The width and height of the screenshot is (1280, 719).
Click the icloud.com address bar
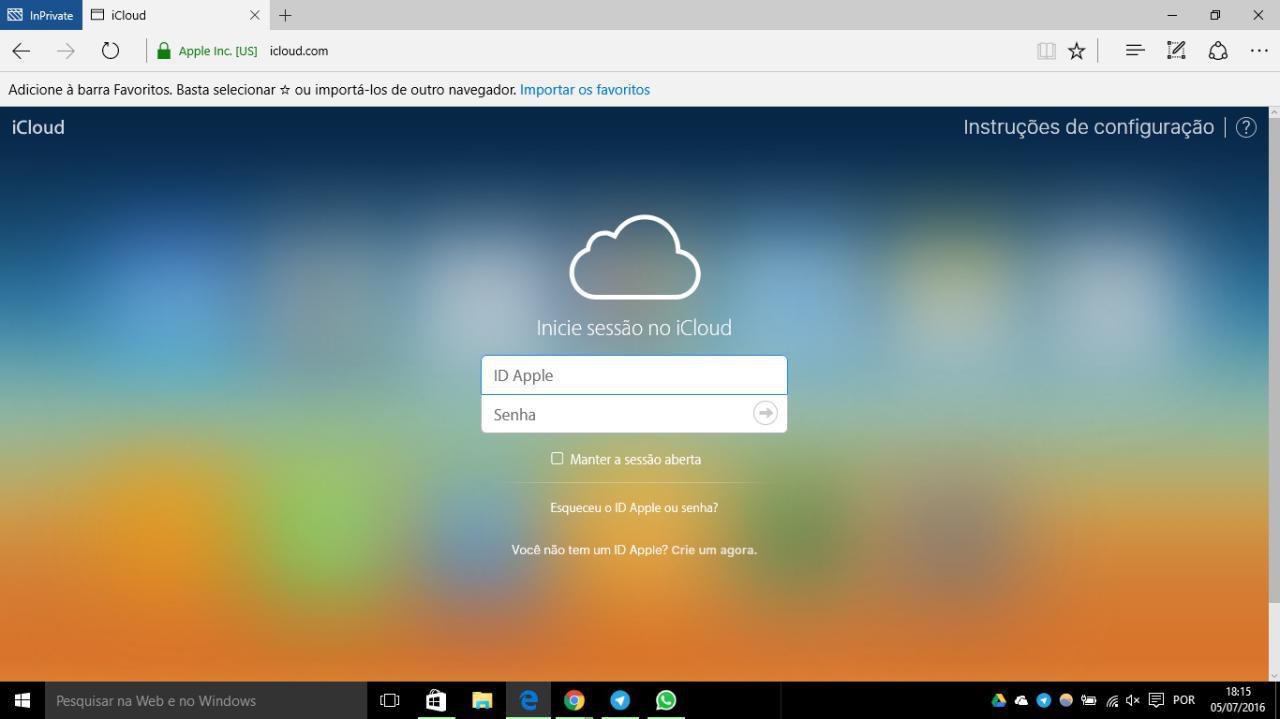299,51
